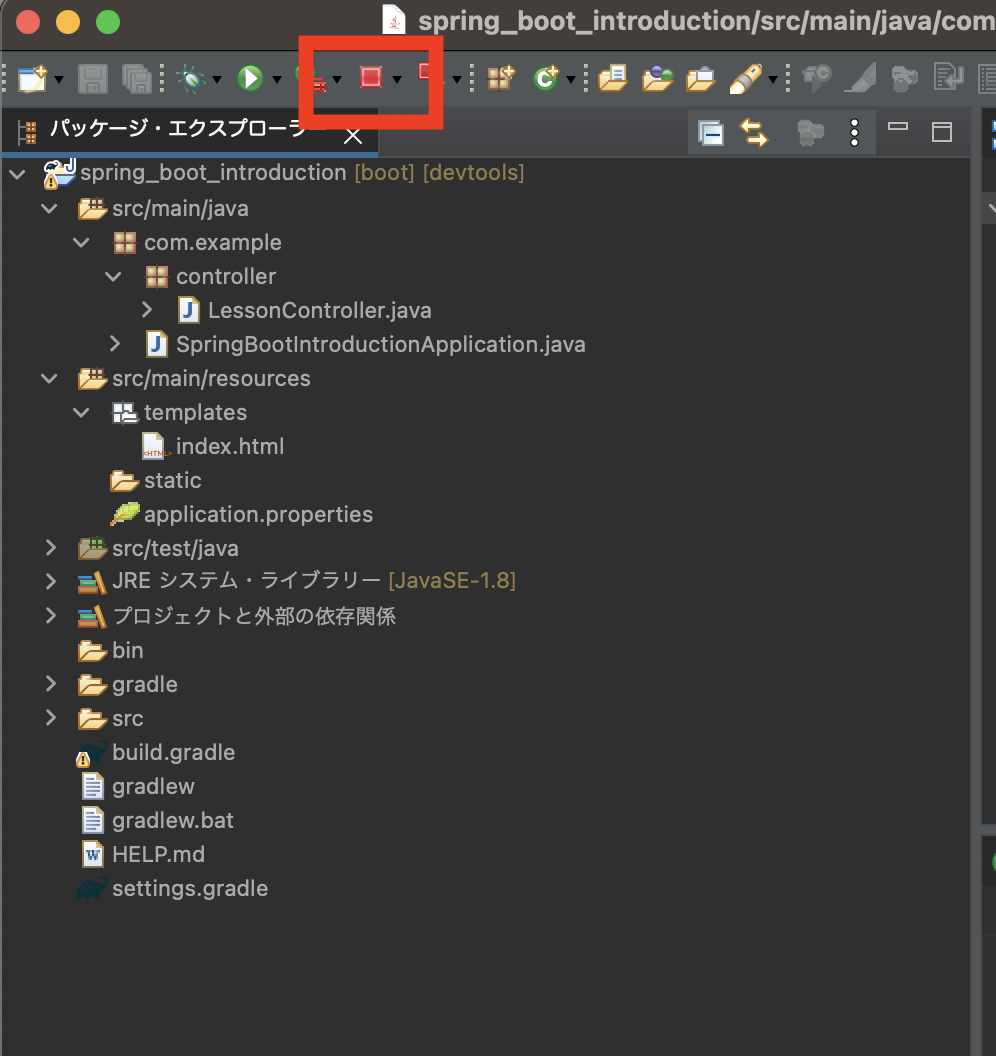Open the New wizard dropdown menu

coord(57,79)
